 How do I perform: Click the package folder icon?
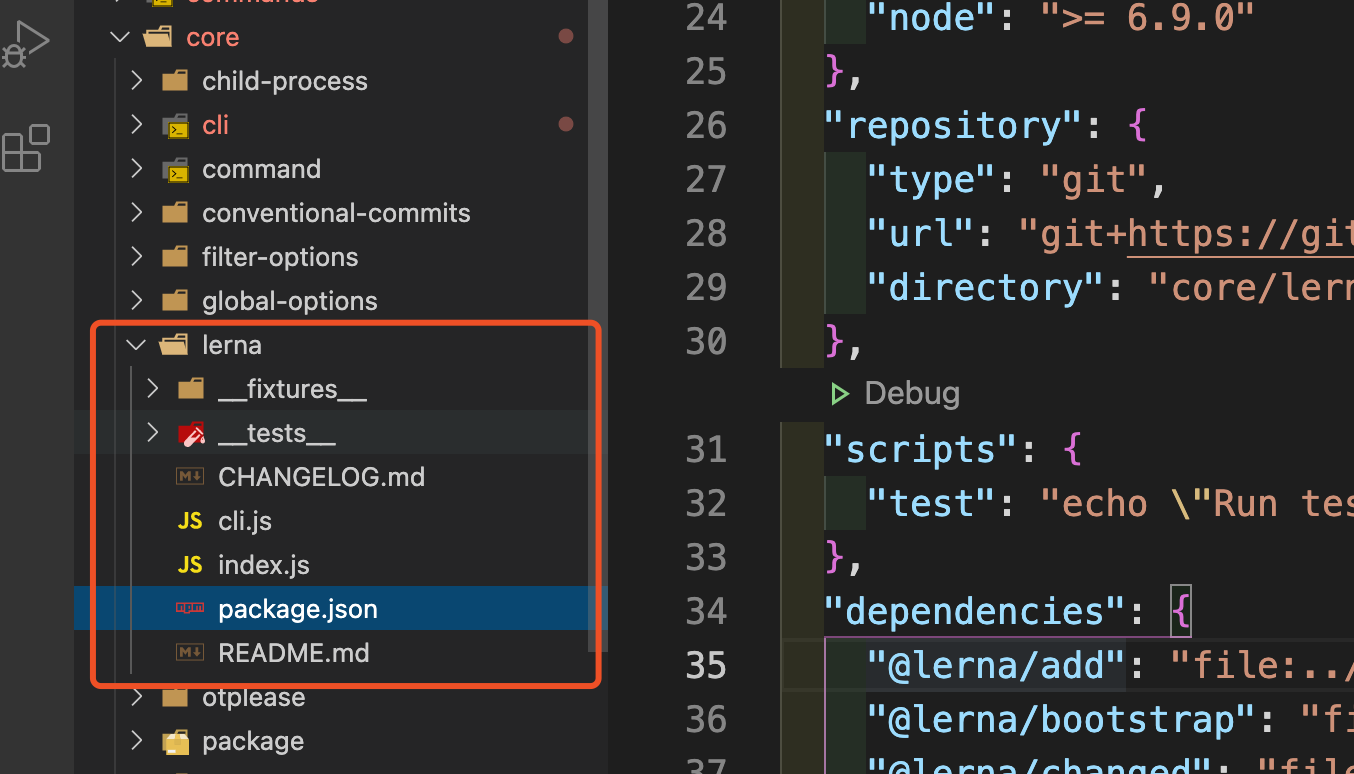pos(175,742)
